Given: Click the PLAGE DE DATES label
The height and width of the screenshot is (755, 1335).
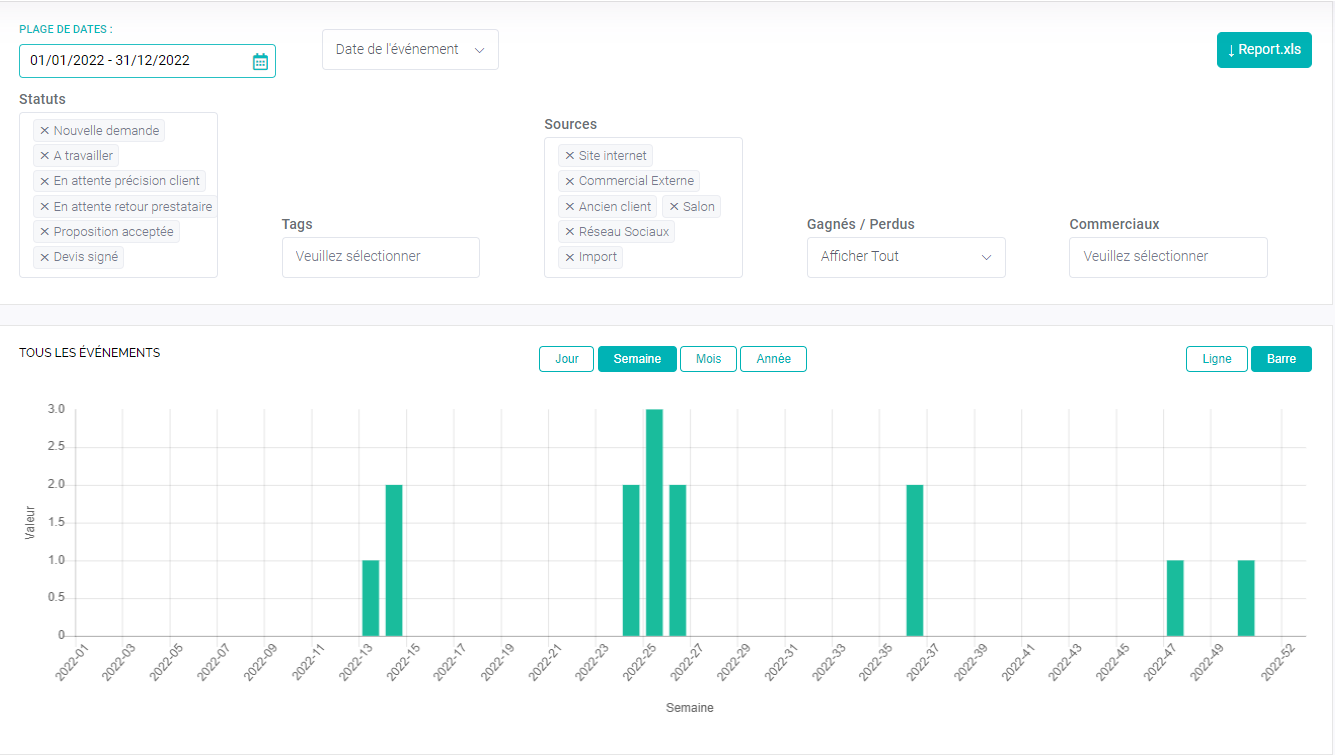Looking at the screenshot, I should click(x=66, y=30).
